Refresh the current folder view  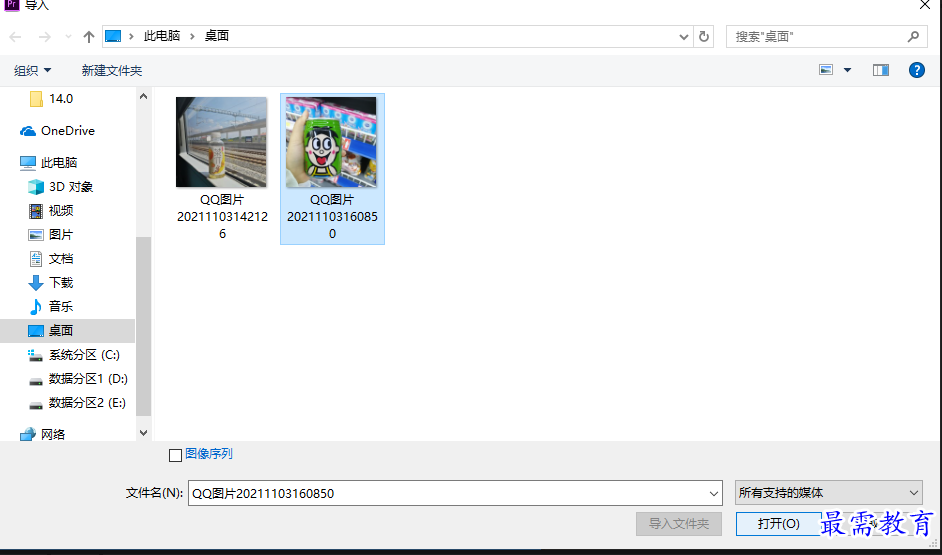[703, 37]
